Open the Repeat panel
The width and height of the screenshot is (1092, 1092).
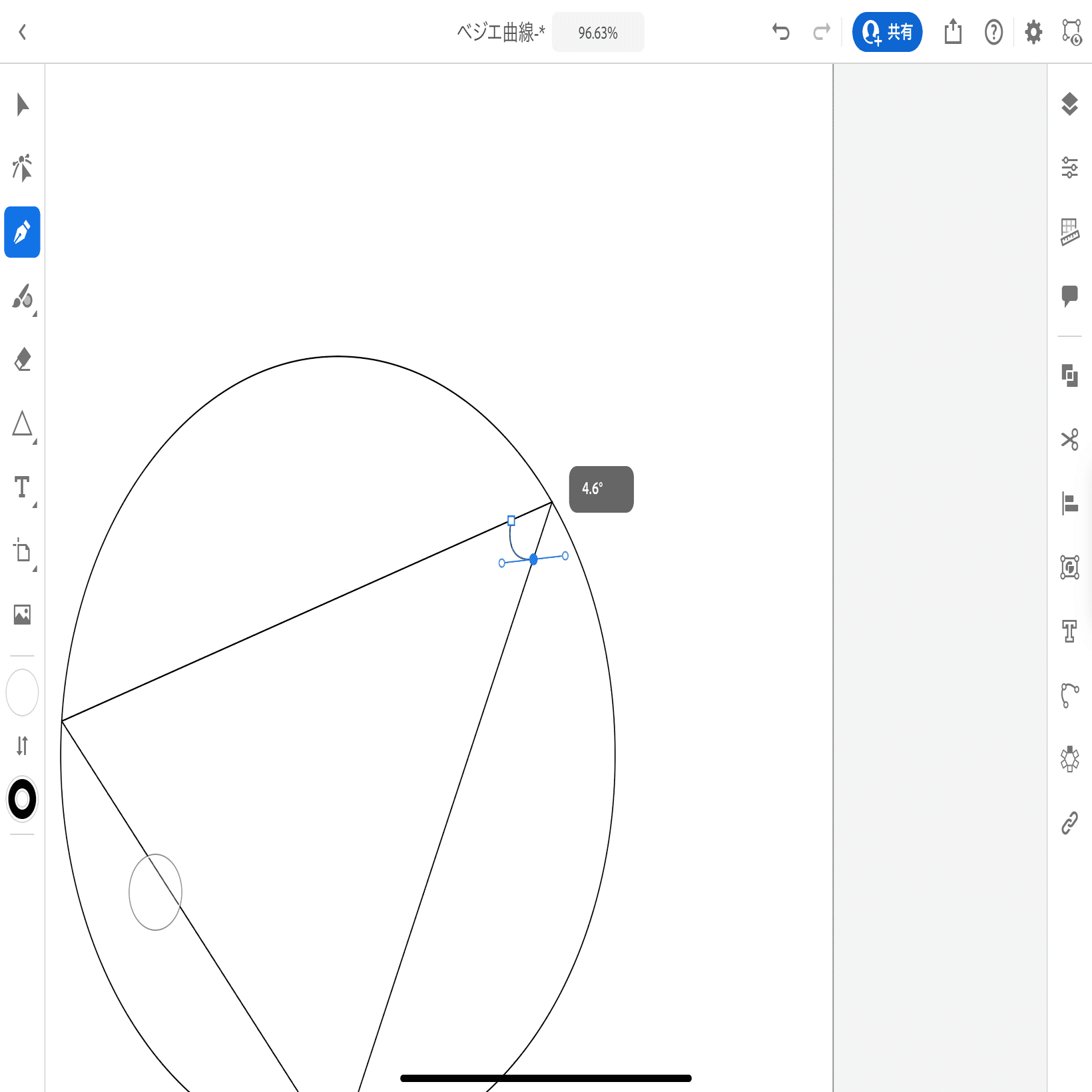pos(1069,759)
